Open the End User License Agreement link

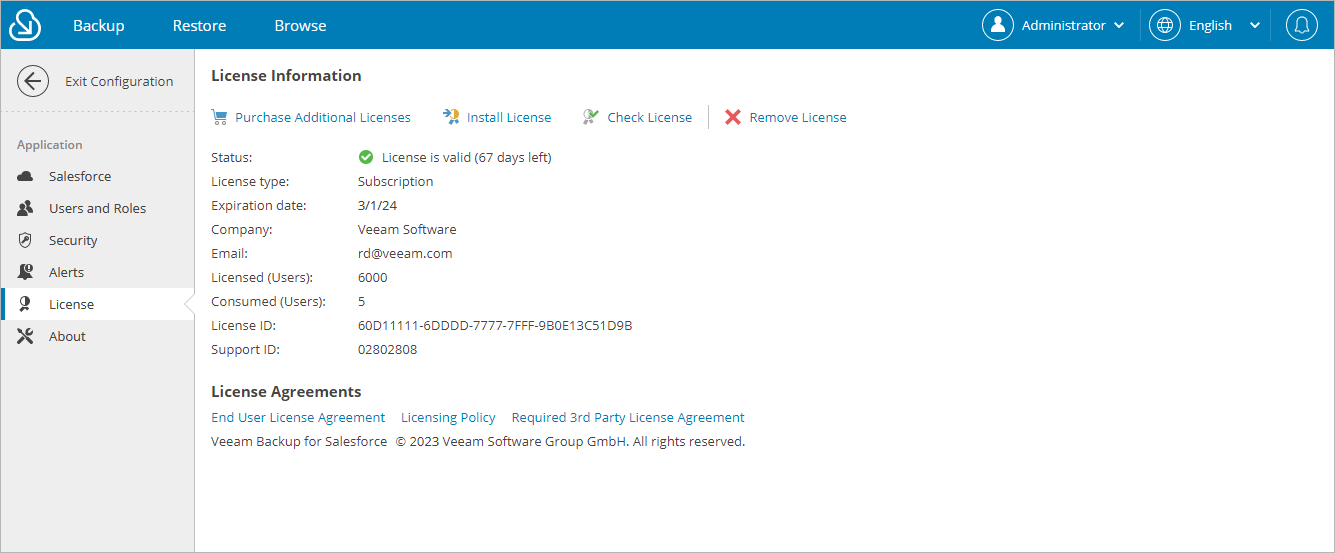click(298, 417)
